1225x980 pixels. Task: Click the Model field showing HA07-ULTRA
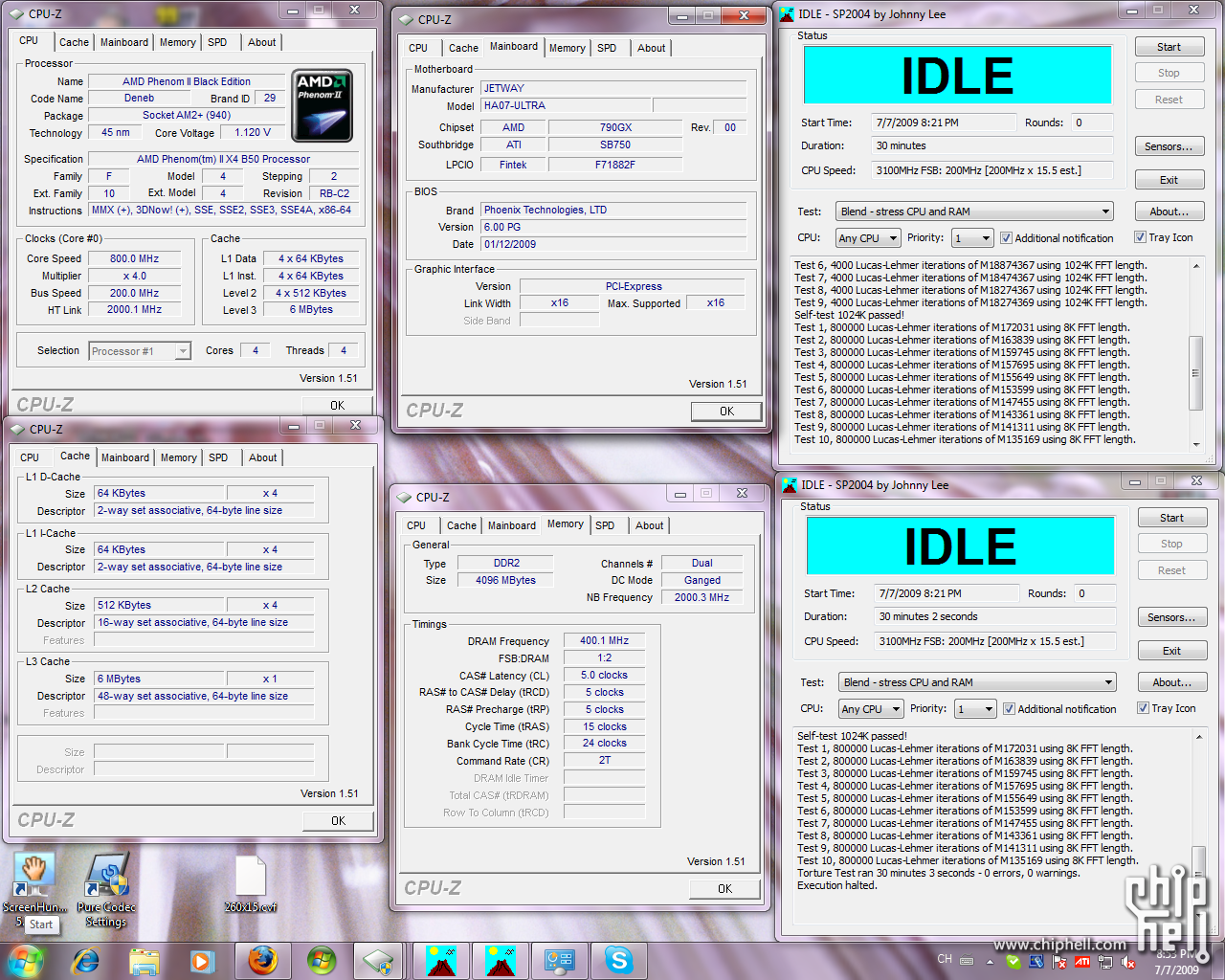coord(565,106)
